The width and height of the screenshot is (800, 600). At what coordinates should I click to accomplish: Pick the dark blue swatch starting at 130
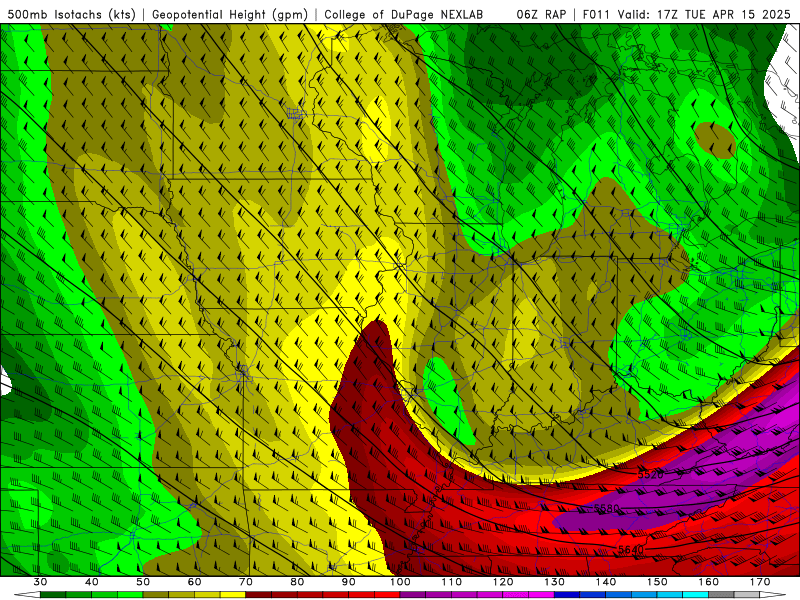point(567,595)
